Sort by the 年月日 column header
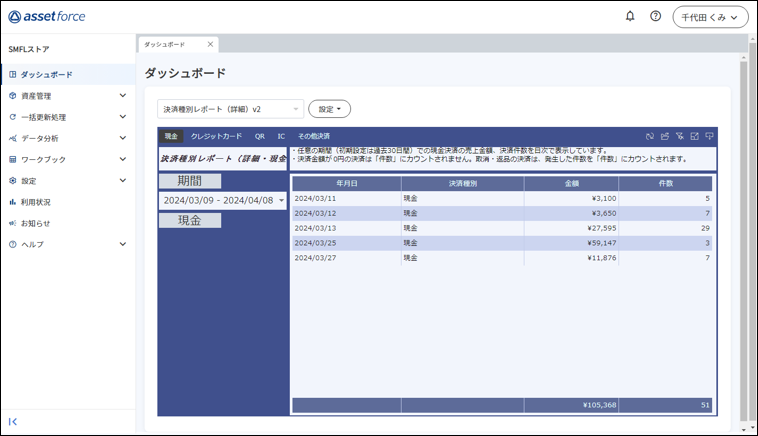This screenshot has width=758, height=436. 347,183
